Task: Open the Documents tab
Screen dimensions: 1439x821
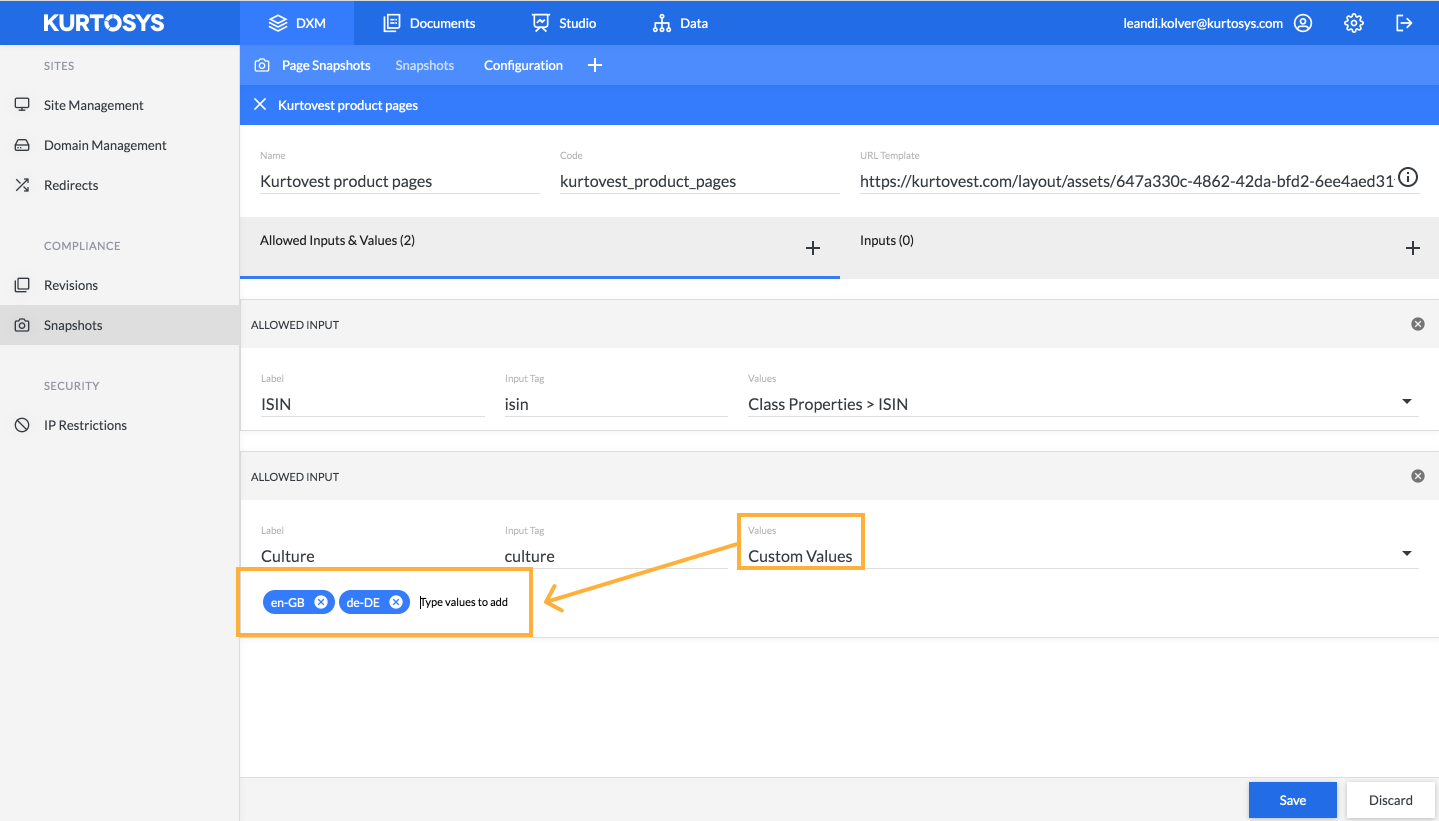Action: click(429, 22)
